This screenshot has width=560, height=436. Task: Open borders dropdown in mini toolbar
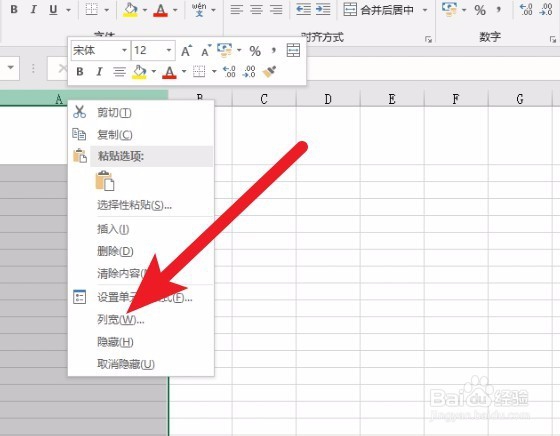click(x=214, y=72)
